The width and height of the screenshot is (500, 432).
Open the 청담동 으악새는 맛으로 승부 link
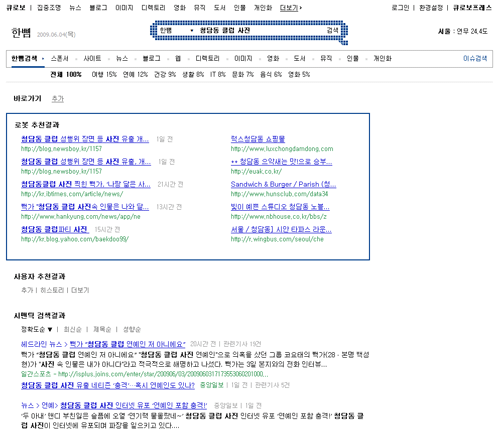point(281,162)
